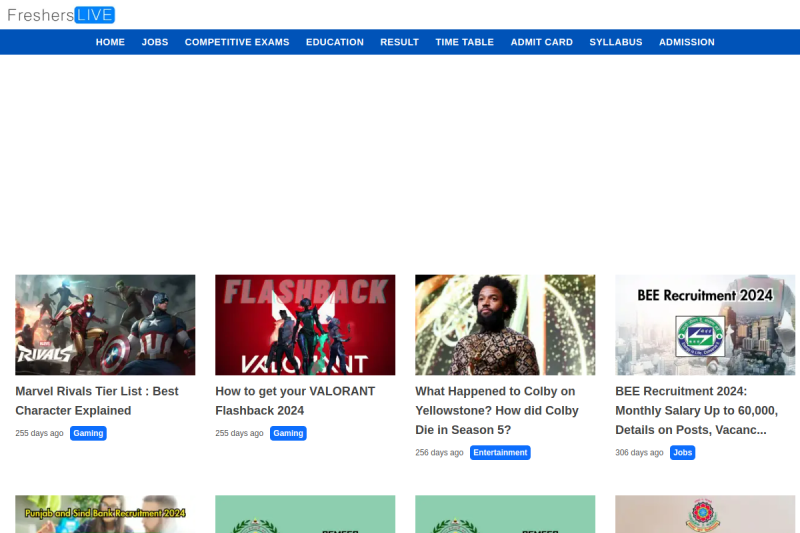The width and height of the screenshot is (800, 533).
Task: Open the SYLLABUS nav item
Action: [616, 42]
